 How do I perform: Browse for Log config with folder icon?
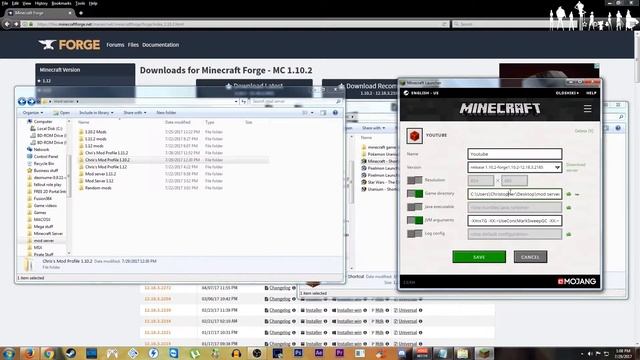[x=569, y=234]
